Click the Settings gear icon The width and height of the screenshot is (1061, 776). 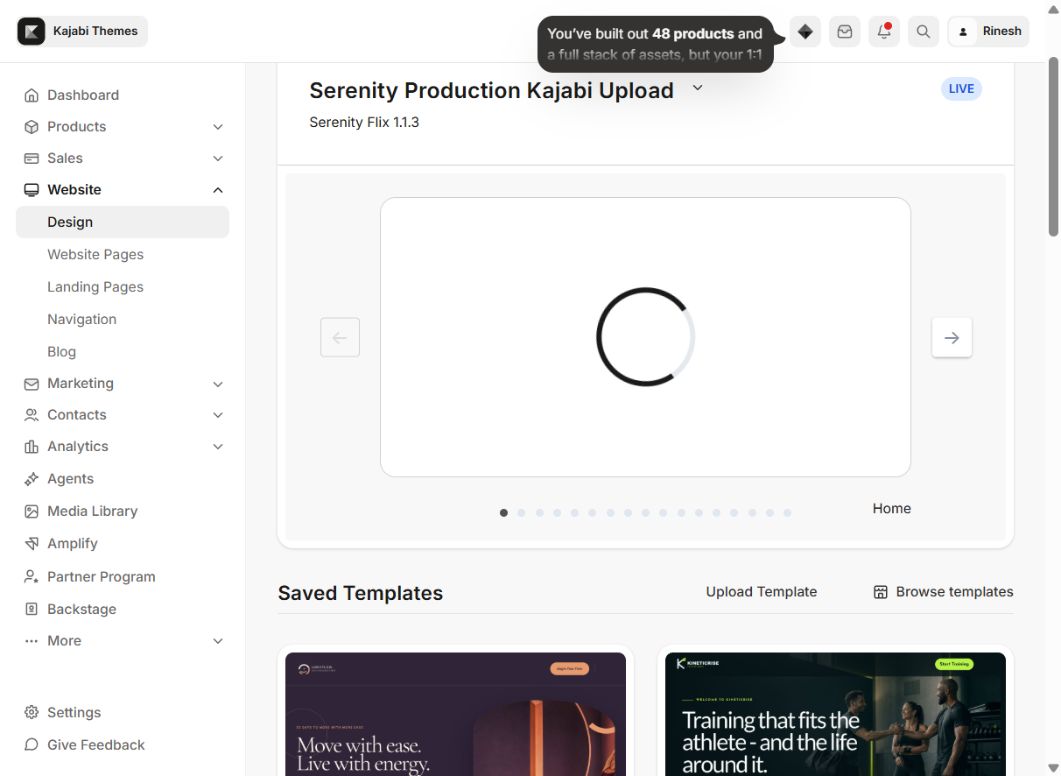[31, 712]
